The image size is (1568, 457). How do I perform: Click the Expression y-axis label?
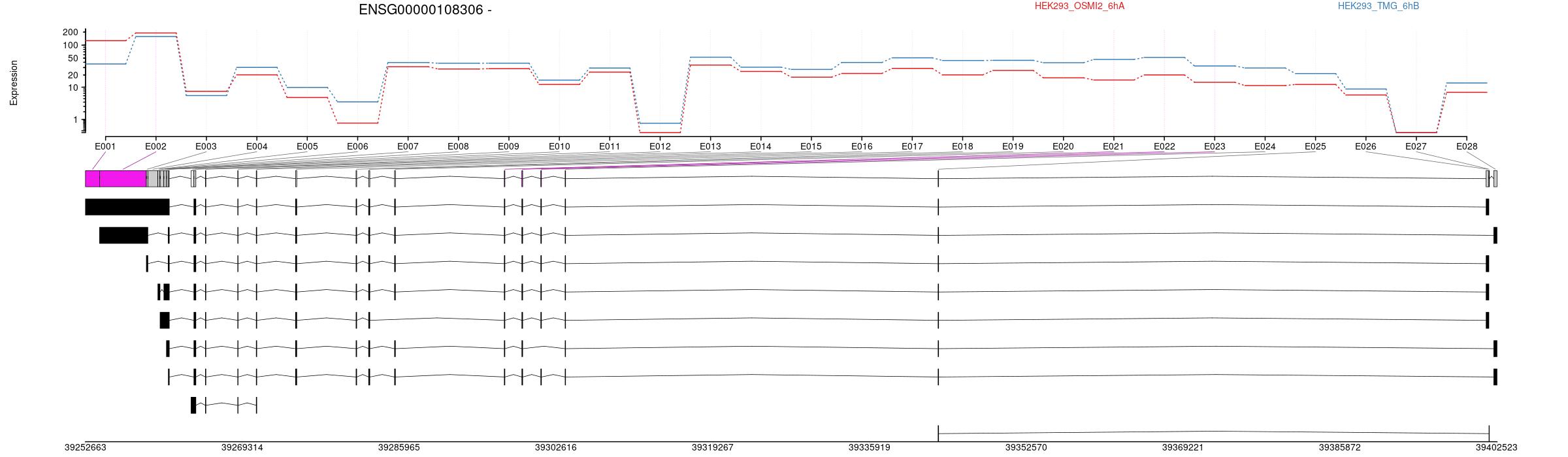coord(14,83)
